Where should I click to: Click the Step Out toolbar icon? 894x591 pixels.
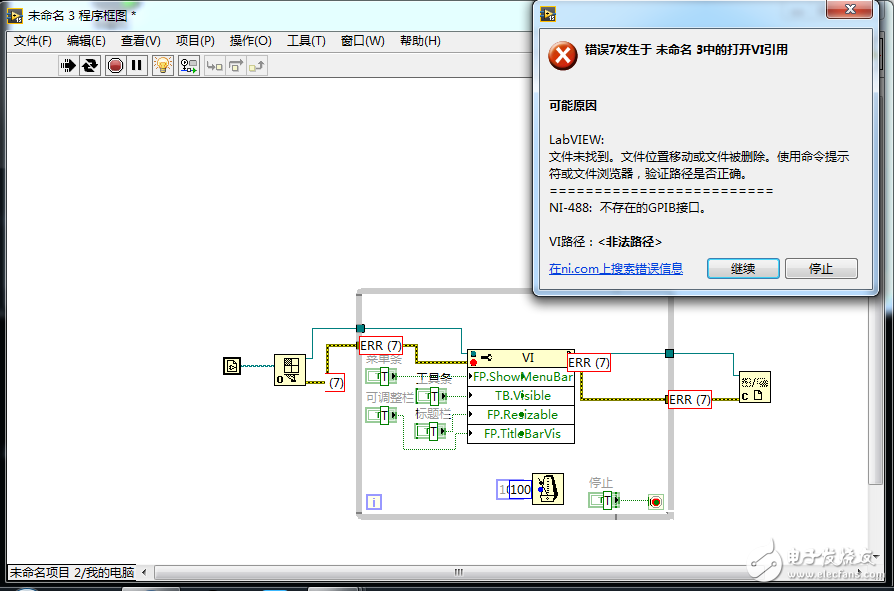pos(257,67)
